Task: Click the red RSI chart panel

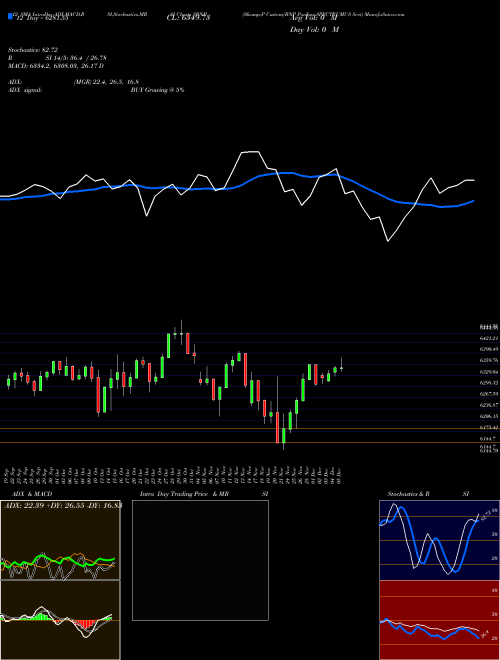Action: pos(439,620)
